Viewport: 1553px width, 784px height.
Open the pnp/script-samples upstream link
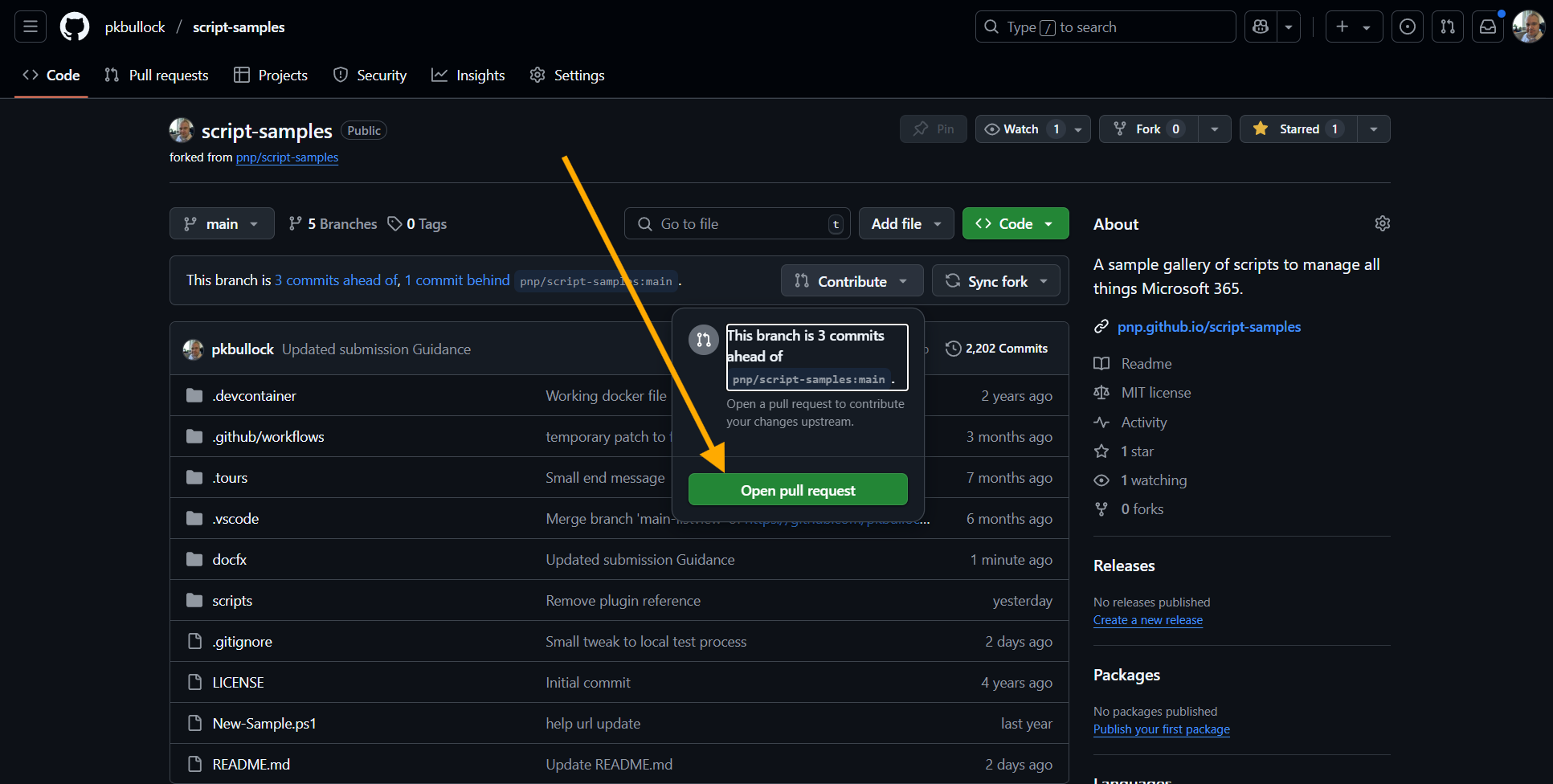287,157
